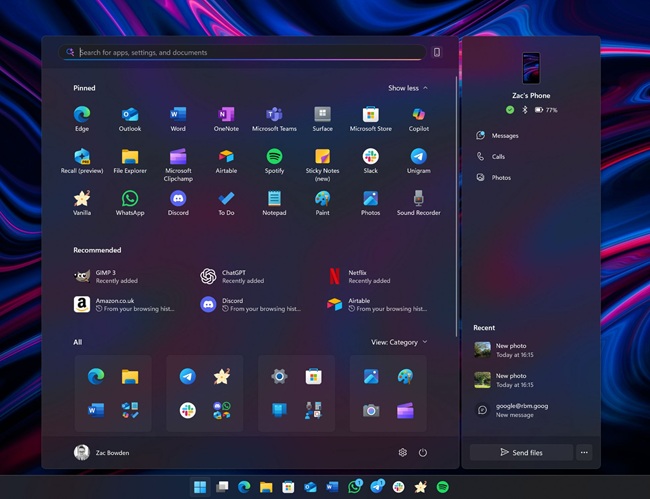Open the pinned Photos app

click(x=370, y=203)
